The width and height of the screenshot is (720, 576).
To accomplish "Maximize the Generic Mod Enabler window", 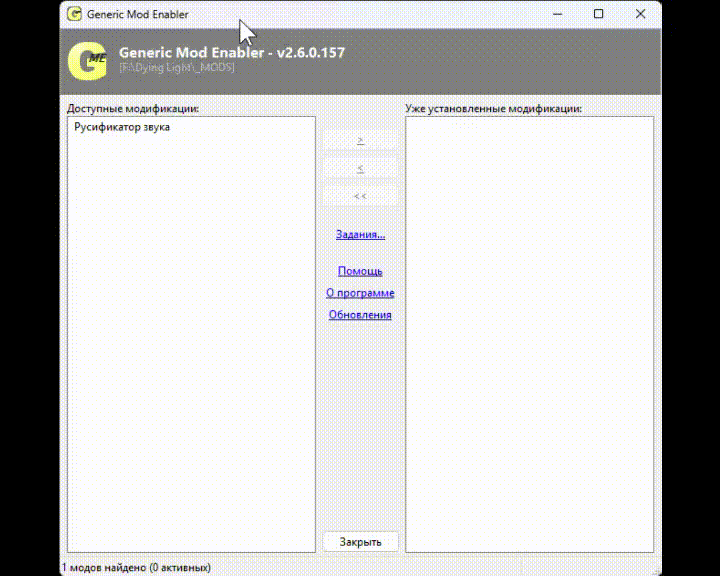I will 598,14.
